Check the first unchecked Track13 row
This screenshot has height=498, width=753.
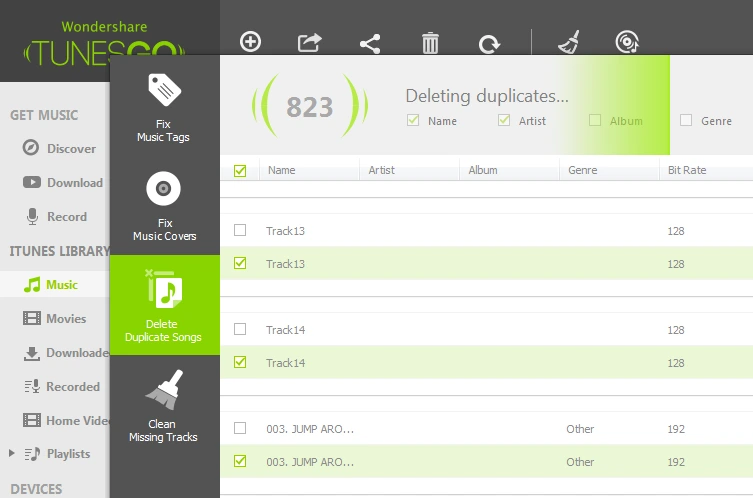[240, 230]
